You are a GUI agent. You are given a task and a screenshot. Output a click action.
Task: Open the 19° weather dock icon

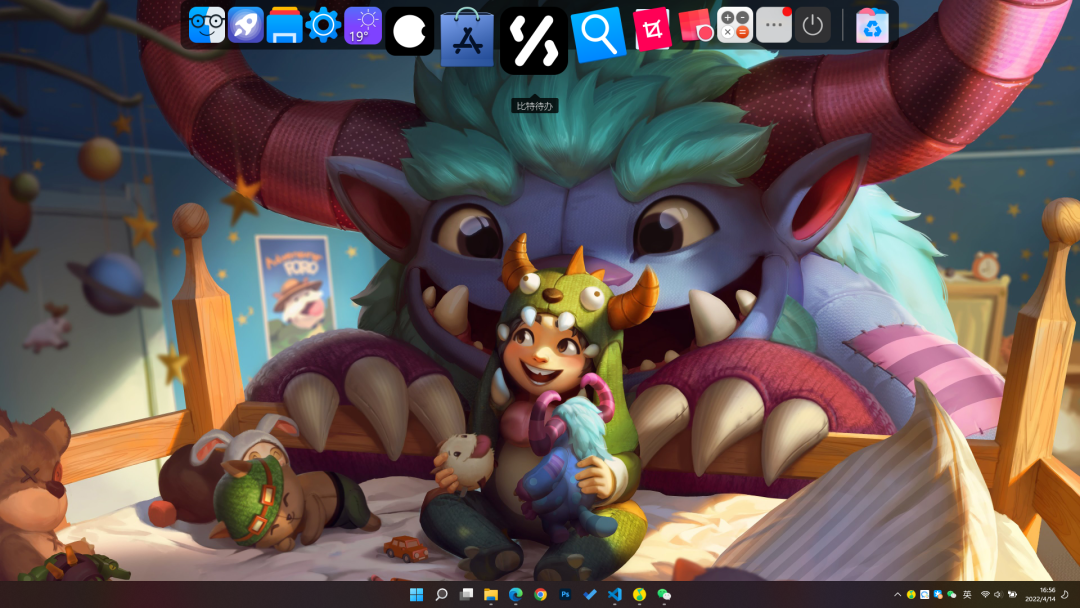pos(363,26)
